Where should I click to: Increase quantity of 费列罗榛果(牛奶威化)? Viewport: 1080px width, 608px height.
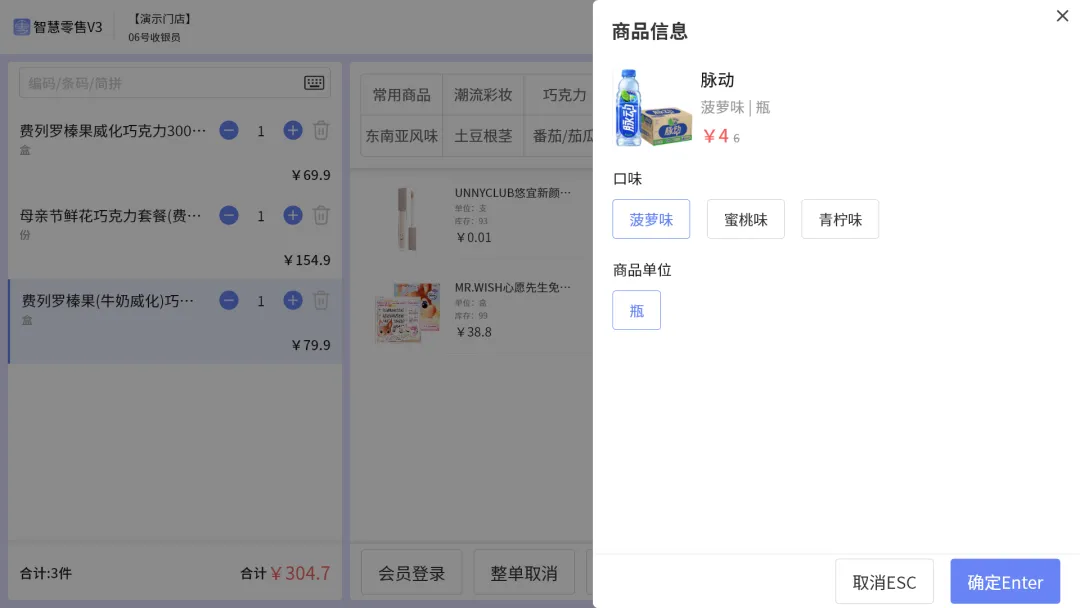[x=293, y=300]
